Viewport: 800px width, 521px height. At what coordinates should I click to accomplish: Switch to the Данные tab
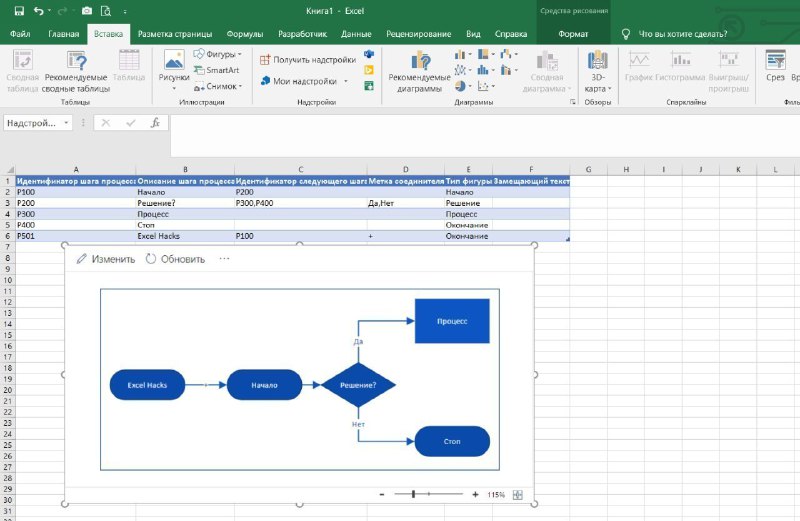[356, 34]
